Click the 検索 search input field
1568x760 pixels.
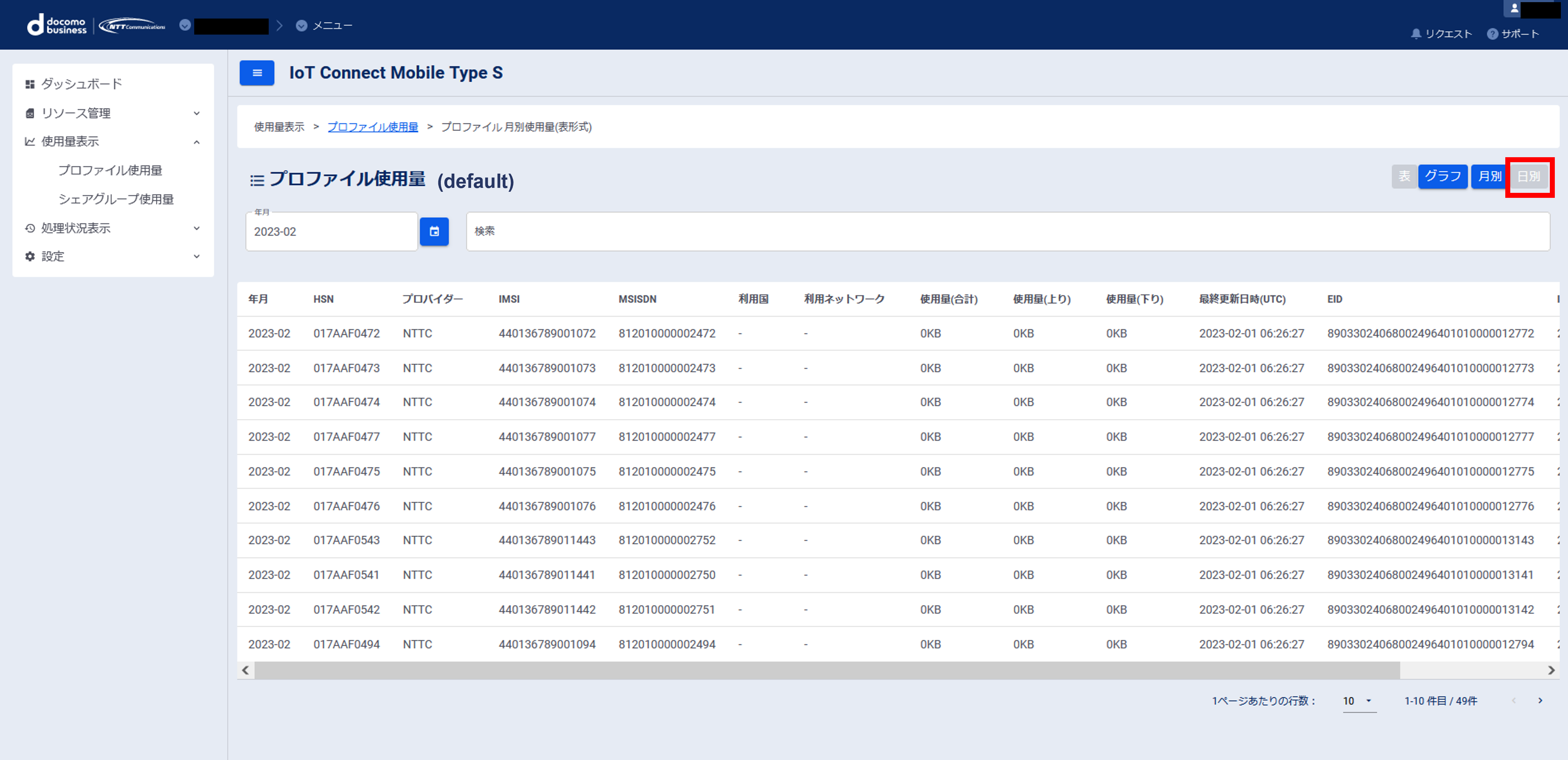click(x=1007, y=231)
